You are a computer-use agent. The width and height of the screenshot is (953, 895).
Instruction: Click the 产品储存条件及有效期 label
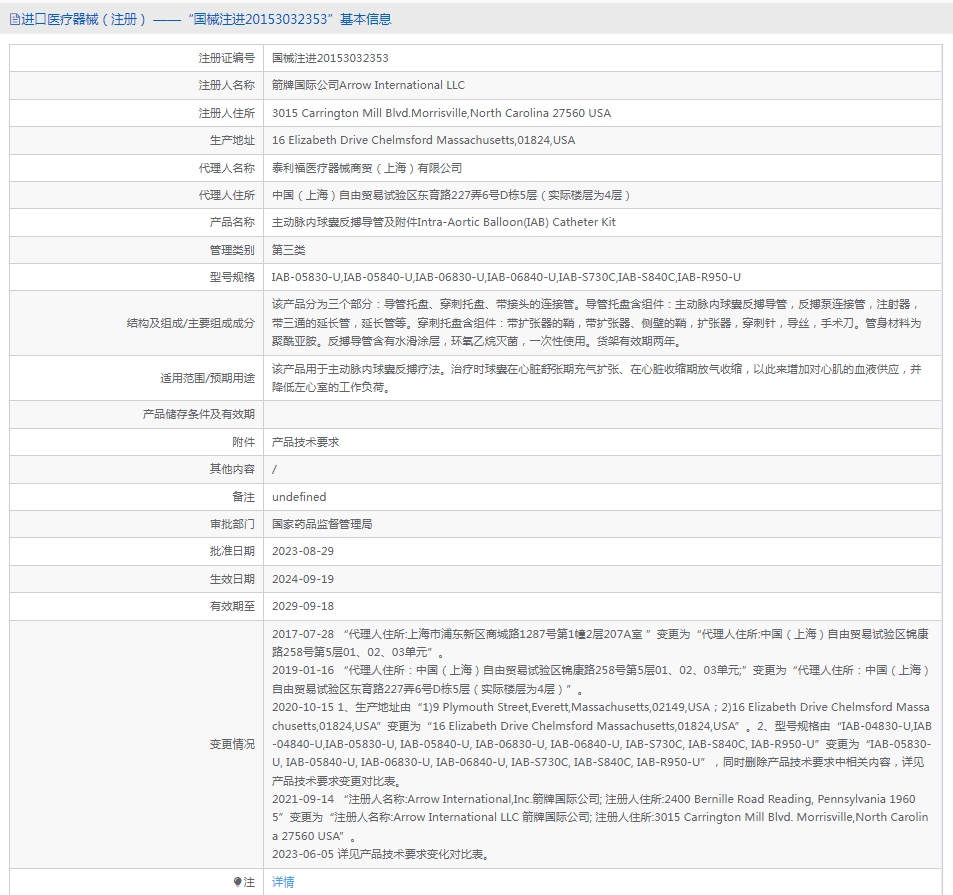pos(199,414)
